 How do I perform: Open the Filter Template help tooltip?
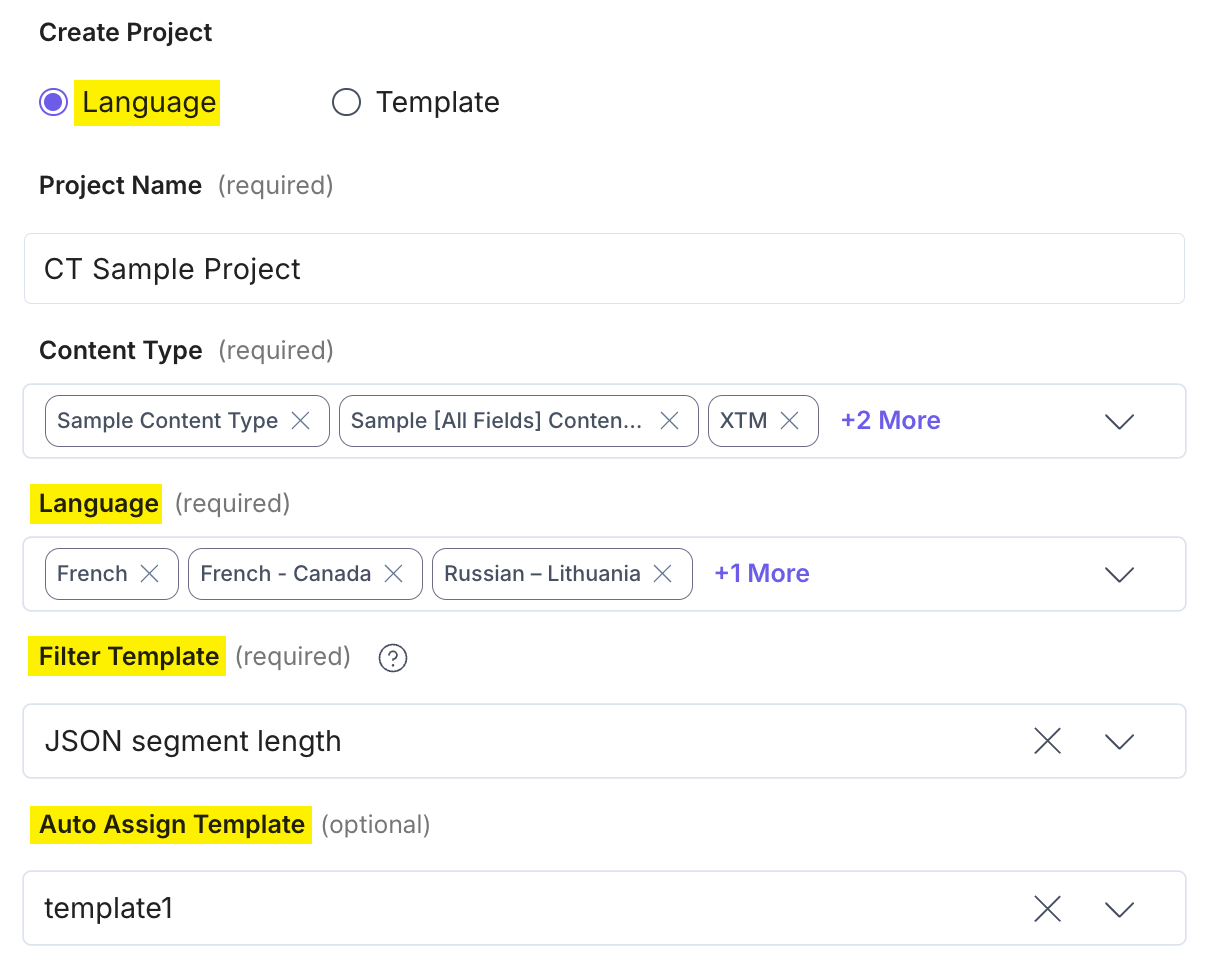click(392, 658)
